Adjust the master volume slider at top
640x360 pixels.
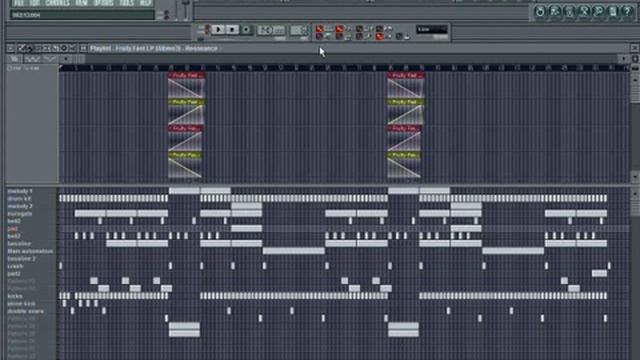pyautogui.click(x=186, y=9)
